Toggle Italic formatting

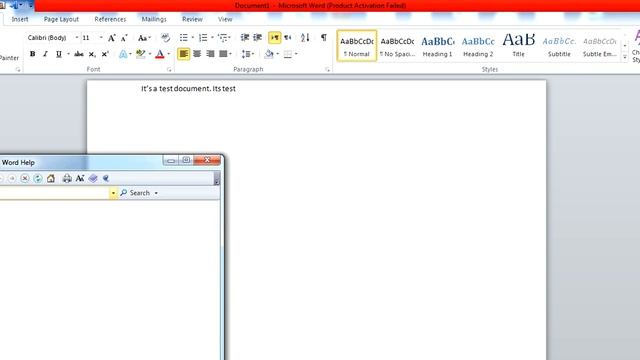click(45, 54)
